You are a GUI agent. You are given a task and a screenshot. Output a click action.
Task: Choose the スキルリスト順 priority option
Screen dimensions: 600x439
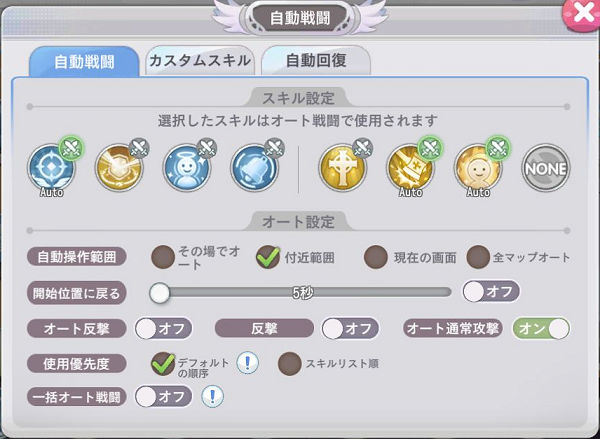tap(290, 364)
